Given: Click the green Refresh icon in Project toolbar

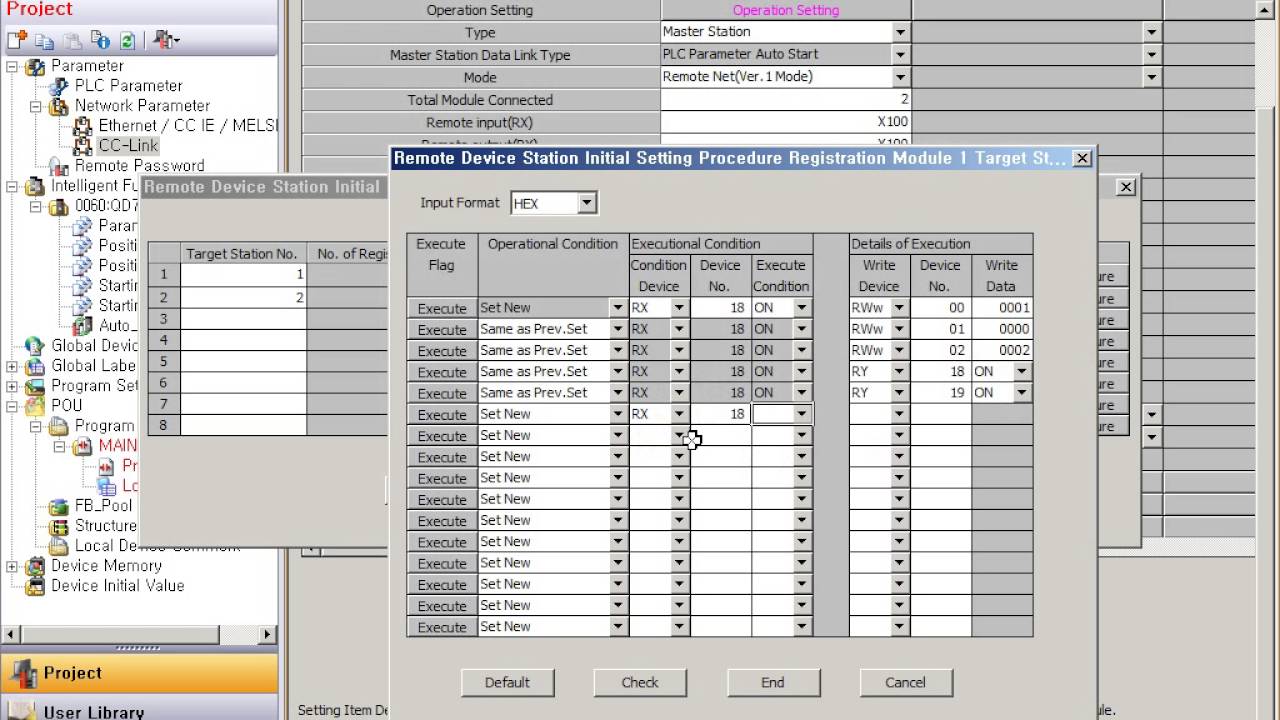Looking at the screenshot, I should pyautogui.click(x=127, y=40).
